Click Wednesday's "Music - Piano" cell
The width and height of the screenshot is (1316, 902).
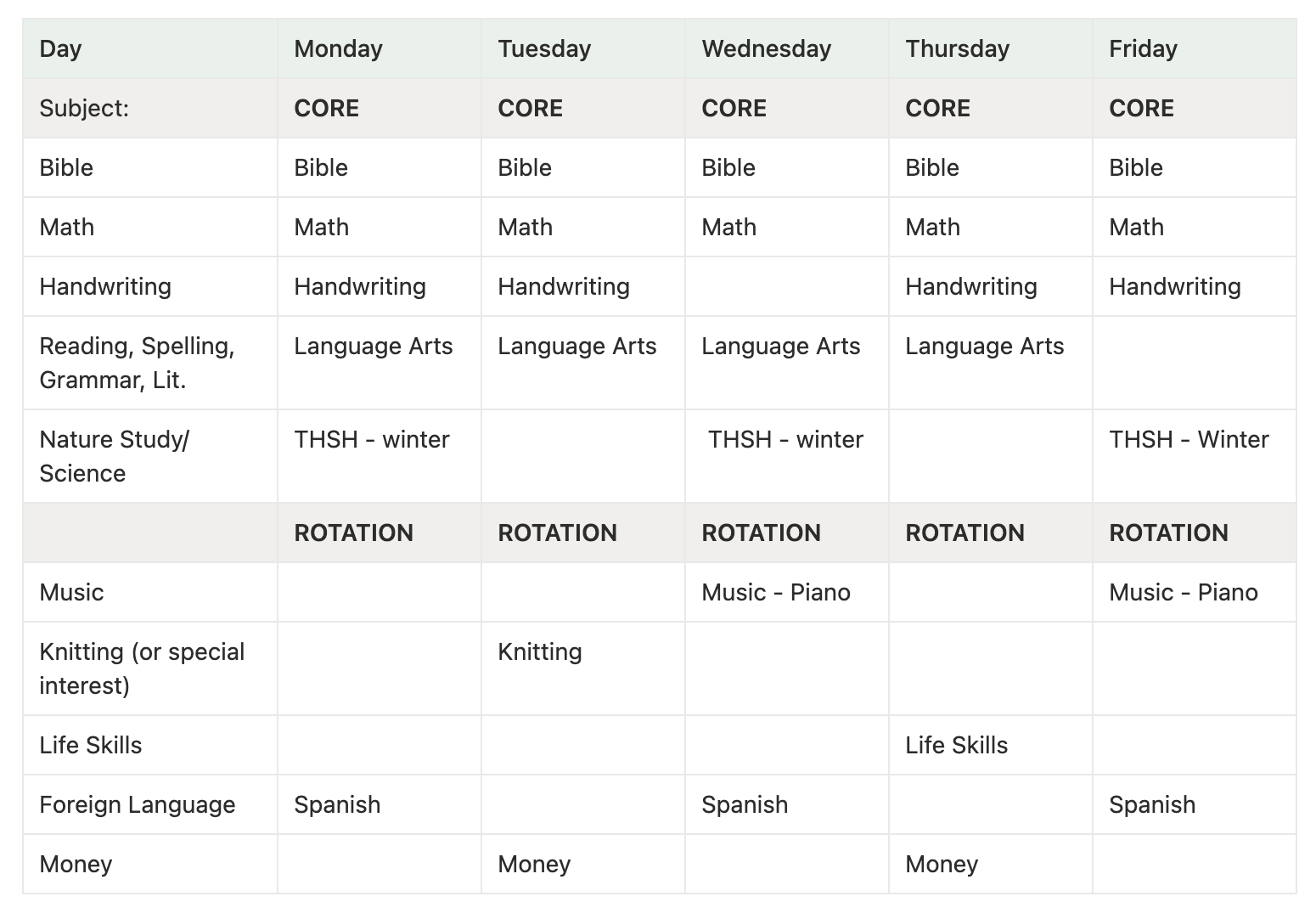point(776,592)
